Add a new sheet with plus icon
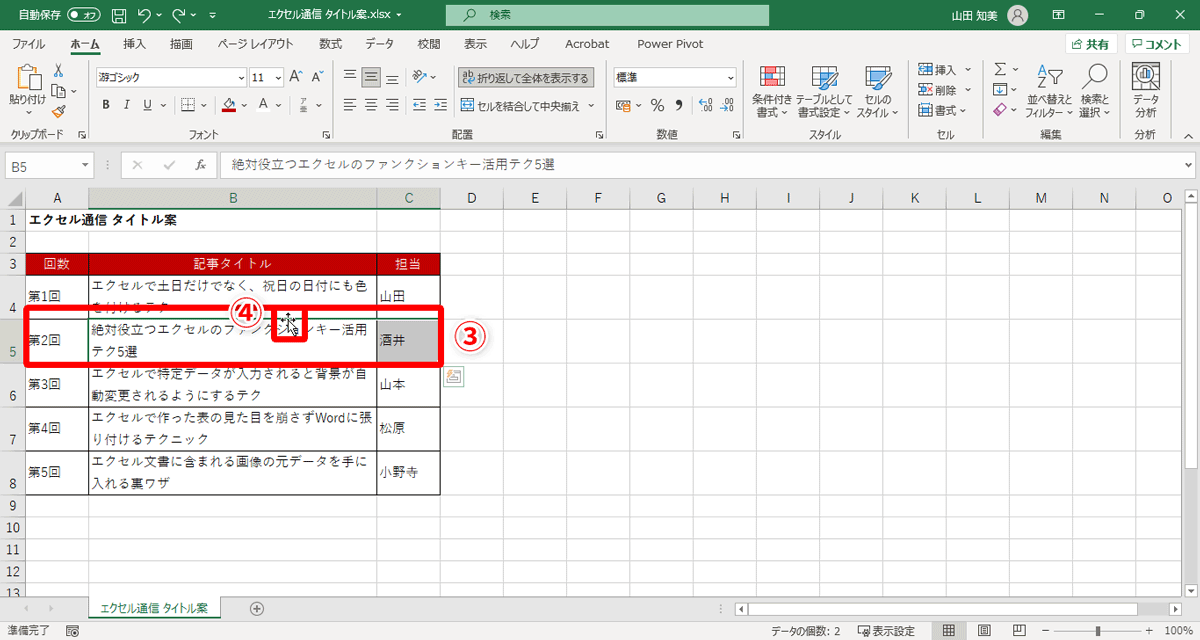This screenshot has height=640, width=1200. 257,608
